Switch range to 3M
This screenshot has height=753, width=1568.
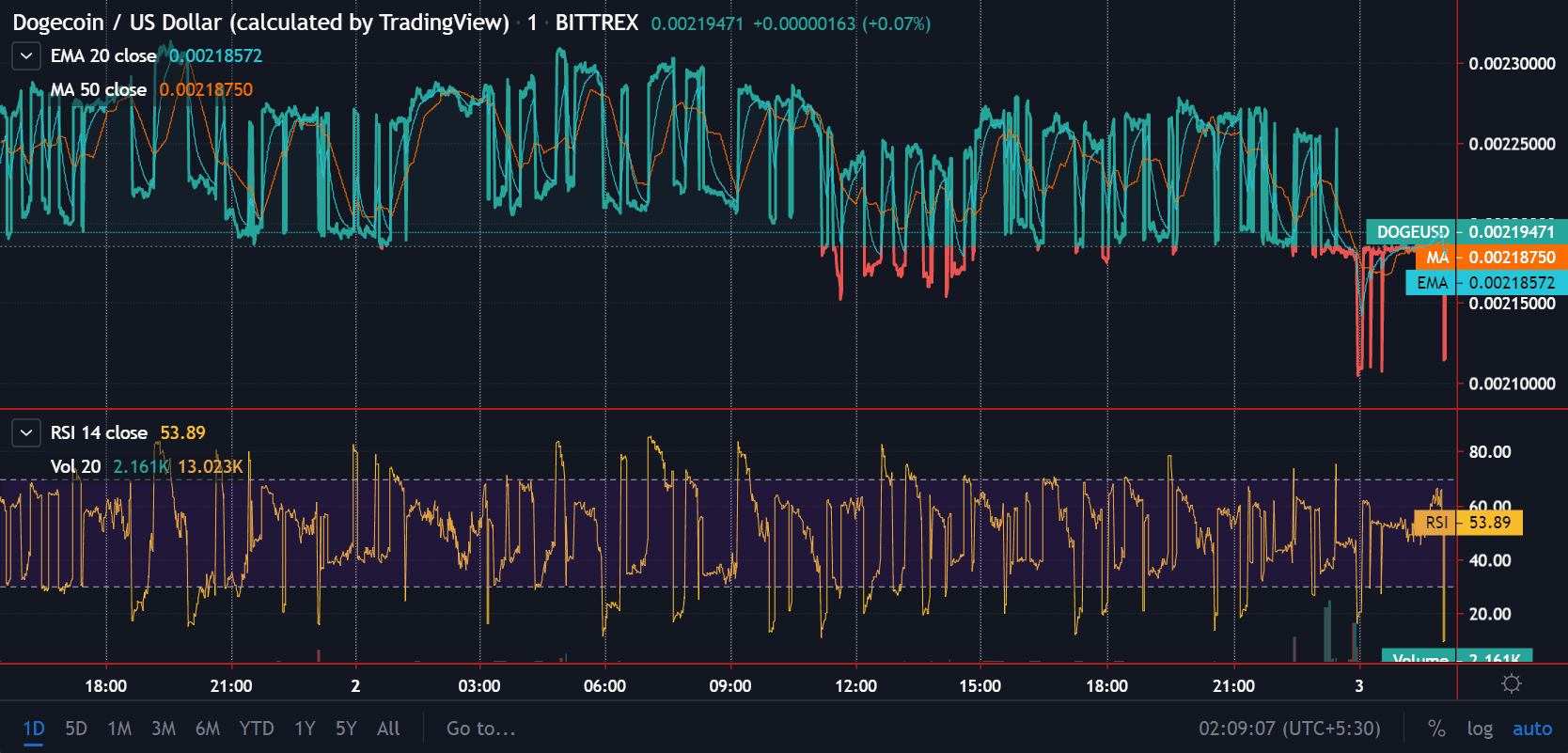click(x=164, y=729)
